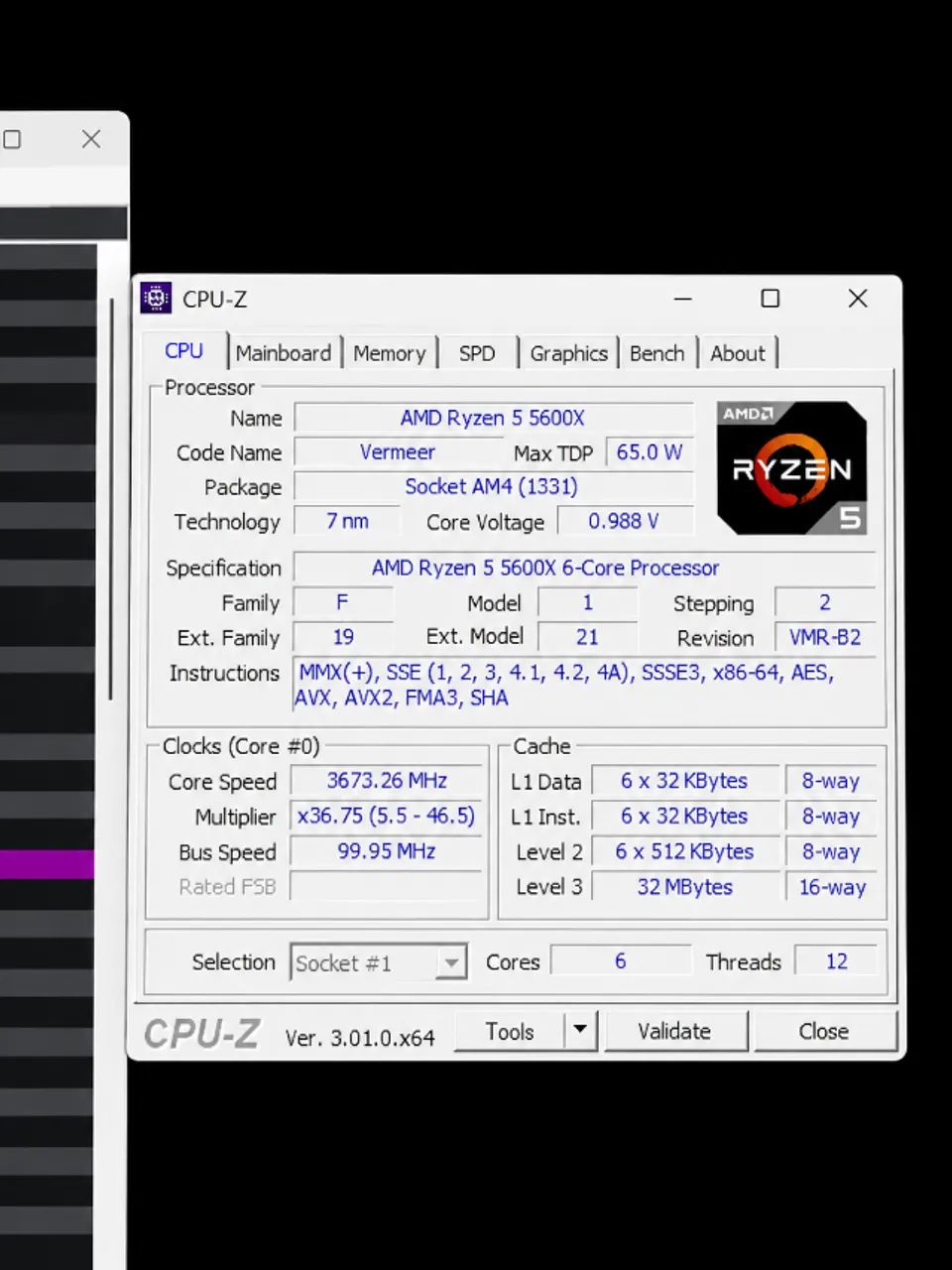
Task: Click the empty Rated FSB field
Action: point(386,886)
